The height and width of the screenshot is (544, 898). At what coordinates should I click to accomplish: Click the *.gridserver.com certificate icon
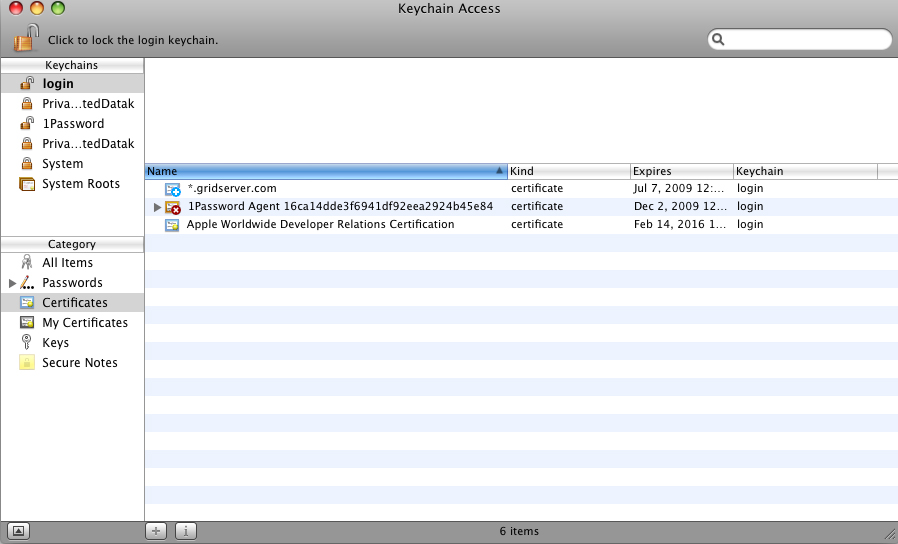pos(172,189)
